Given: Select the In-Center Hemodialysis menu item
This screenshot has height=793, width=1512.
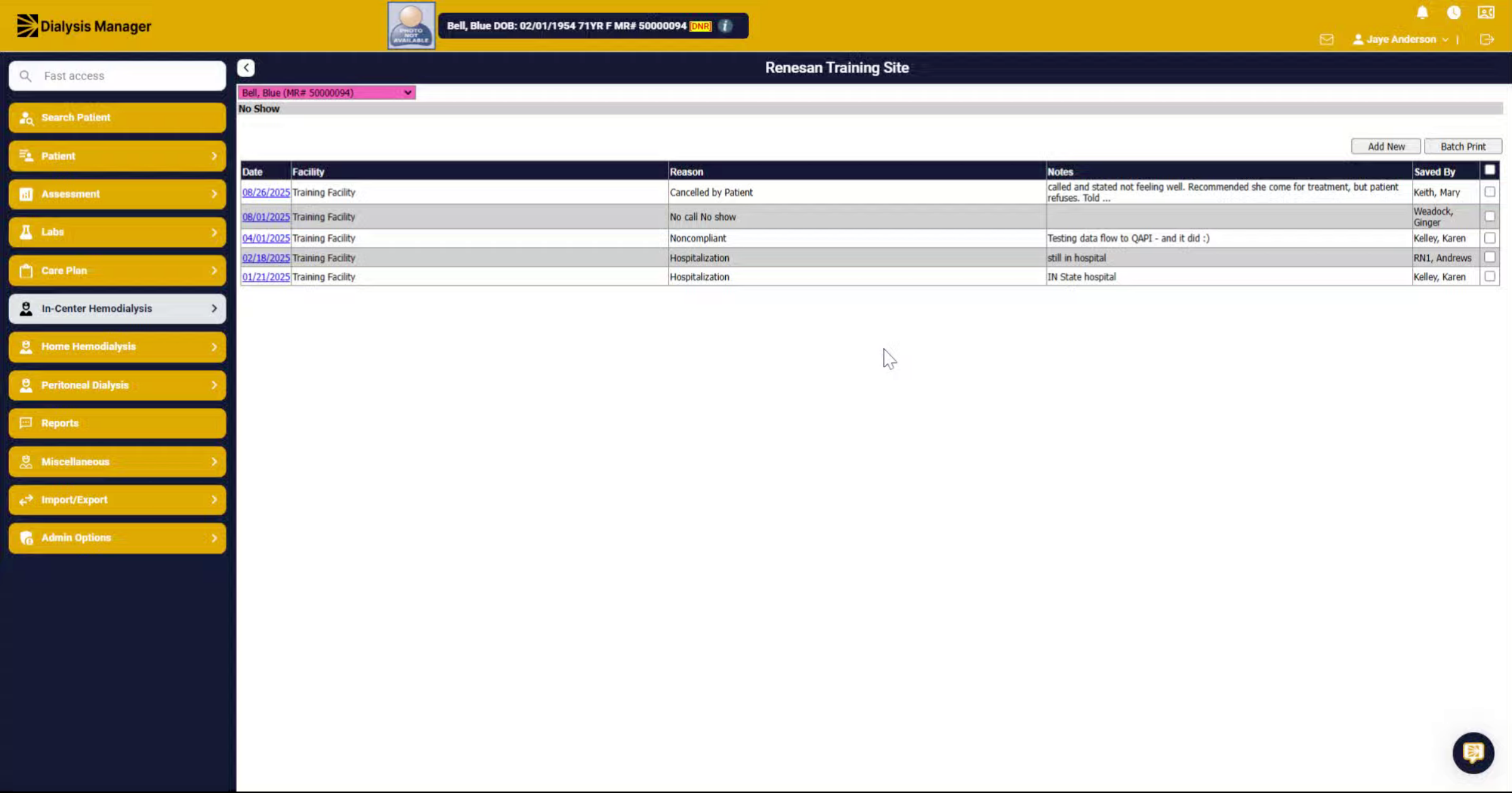Looking at the screenshot, I should pyautogui.click(x=117, y=309).
